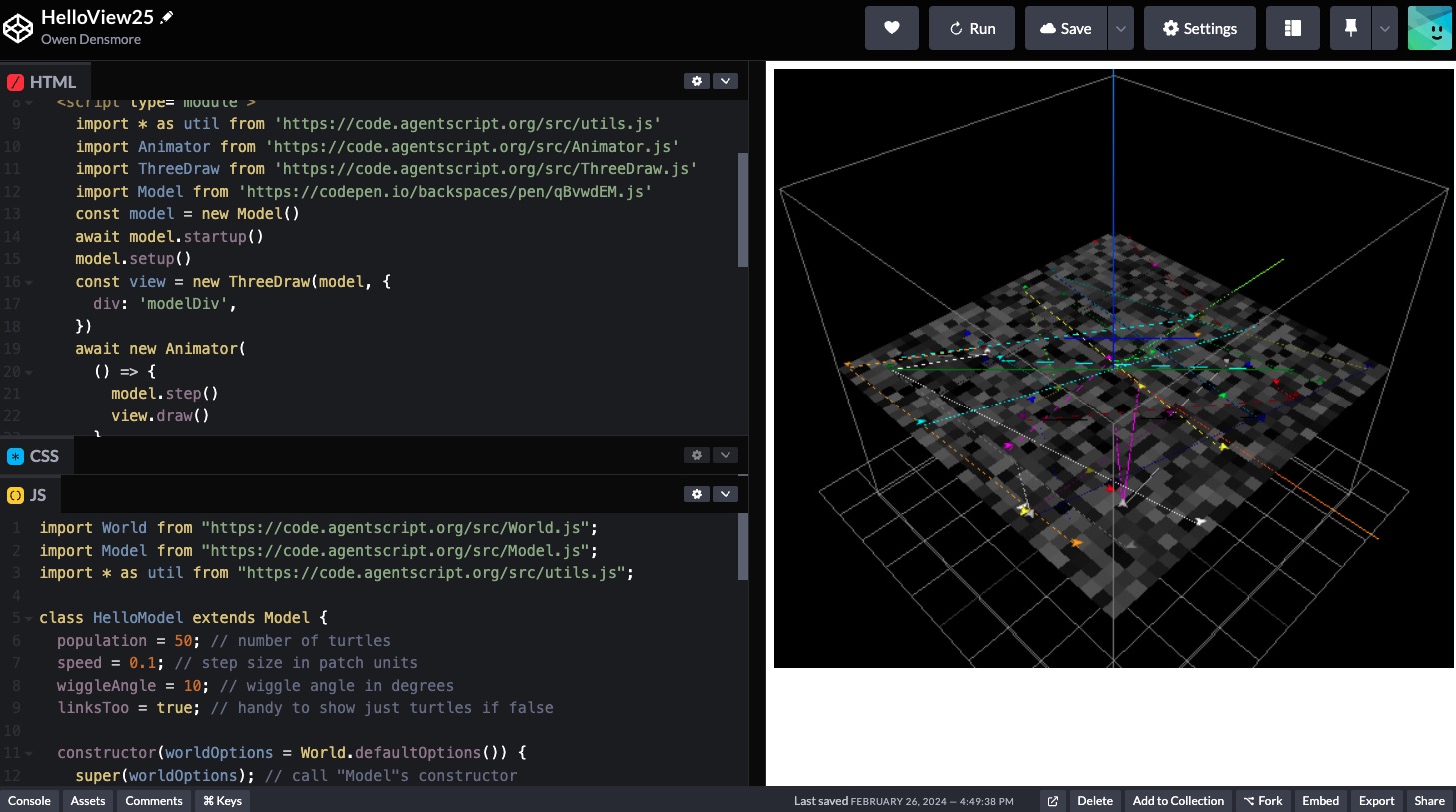Image resolution: width=1456 pixels, height=812 pixels.
Task: Open the Assets panel in footer
Action: (x=88, y=801)
